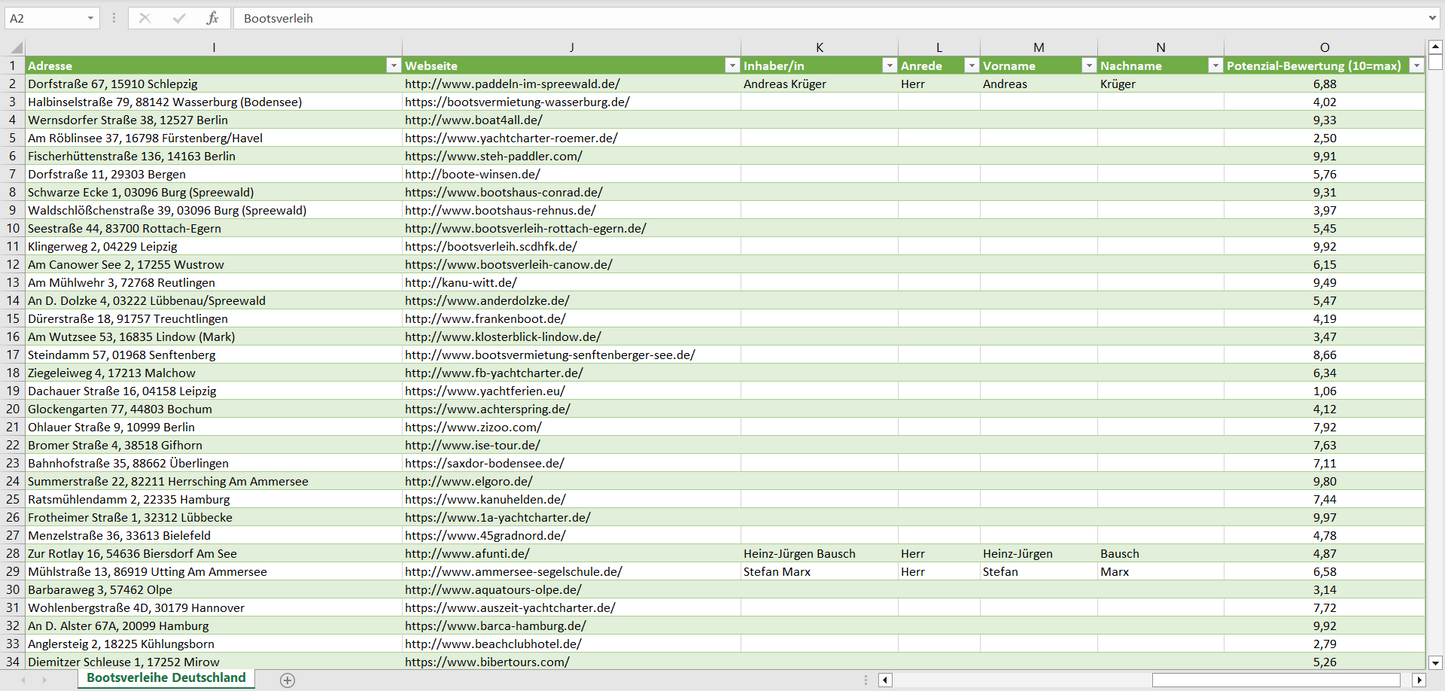Click the Cancel X icon in formula bar
This screenshot has height=691, width=1445.
coord(145,18)
